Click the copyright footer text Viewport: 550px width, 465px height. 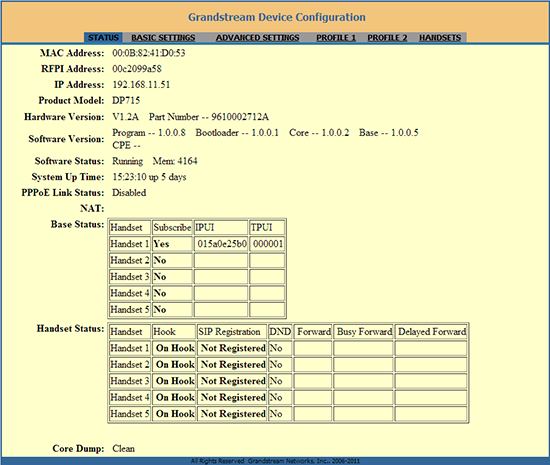point(275,461)
